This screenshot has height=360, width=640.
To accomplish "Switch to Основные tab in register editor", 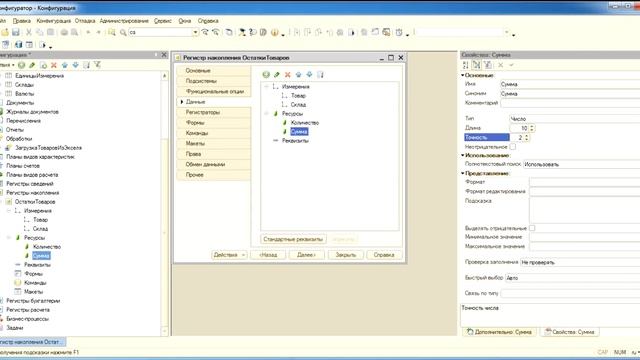I will pos(214,71).
